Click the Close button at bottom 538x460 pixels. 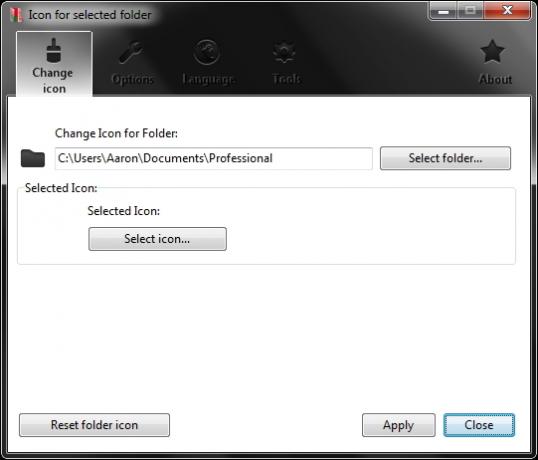click(479, 425)
